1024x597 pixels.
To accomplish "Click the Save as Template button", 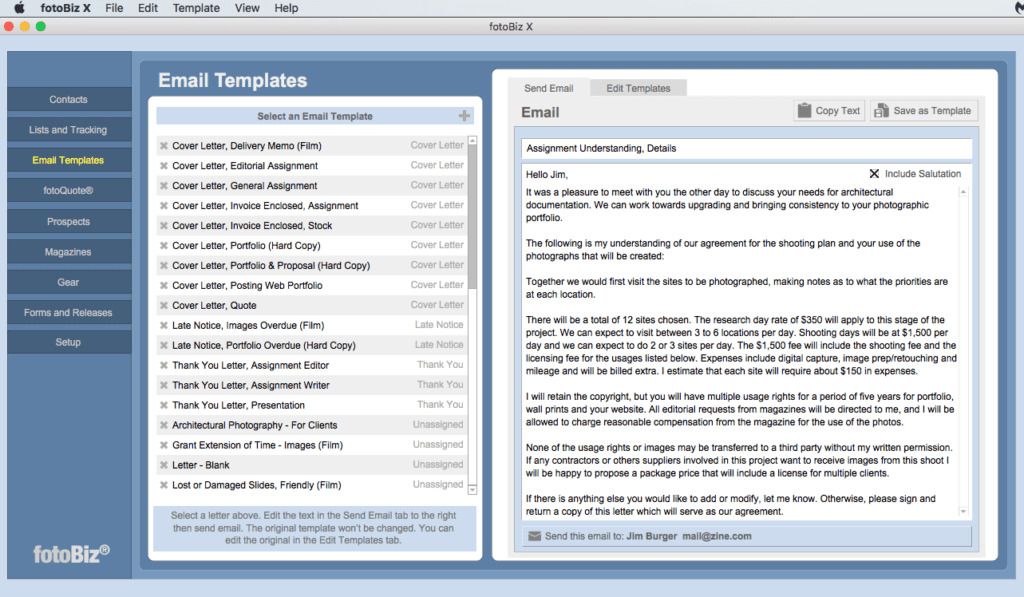I will [x=923, y=110].
